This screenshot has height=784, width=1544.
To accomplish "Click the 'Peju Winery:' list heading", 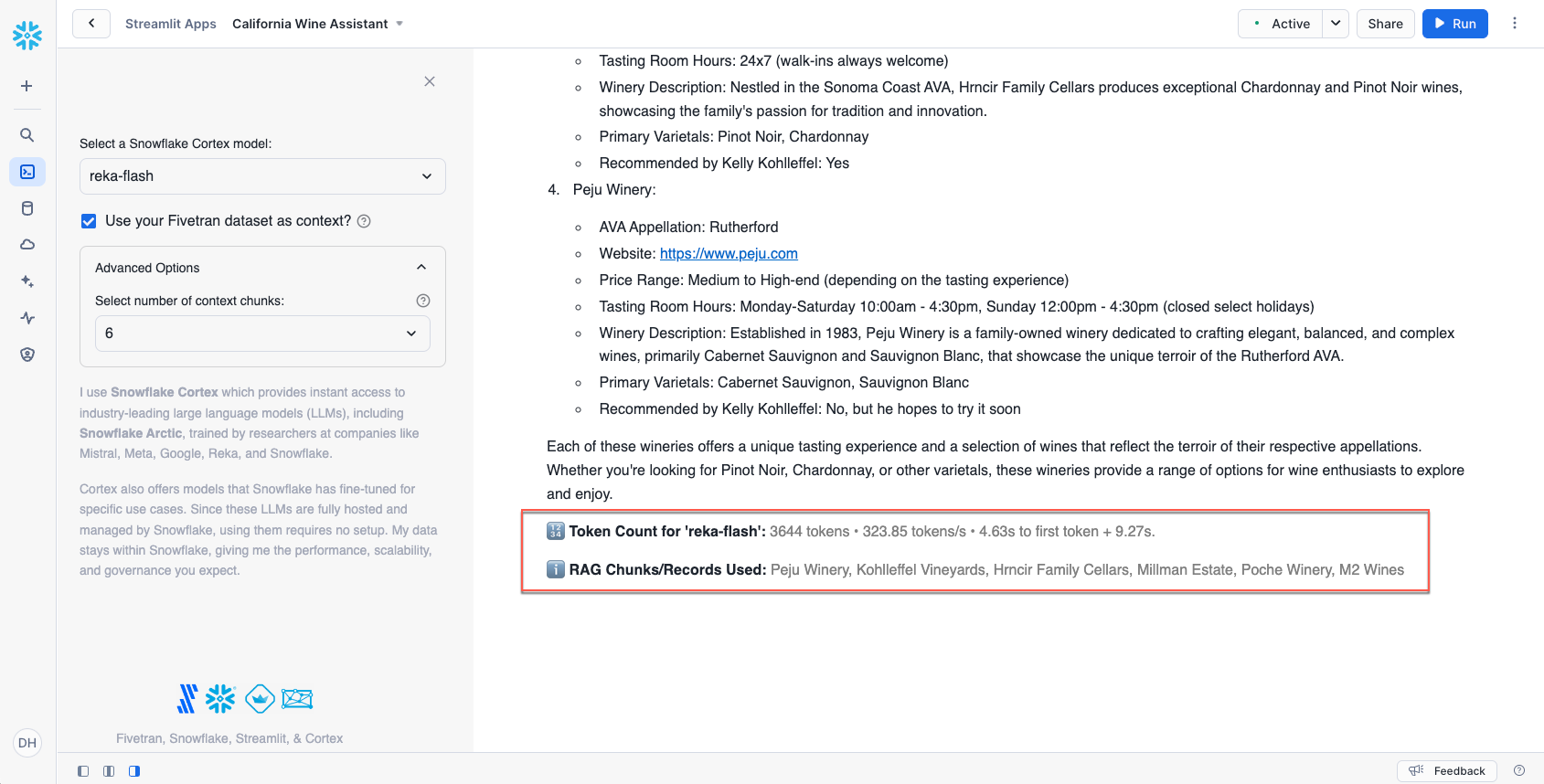I will tap(614, 190).
